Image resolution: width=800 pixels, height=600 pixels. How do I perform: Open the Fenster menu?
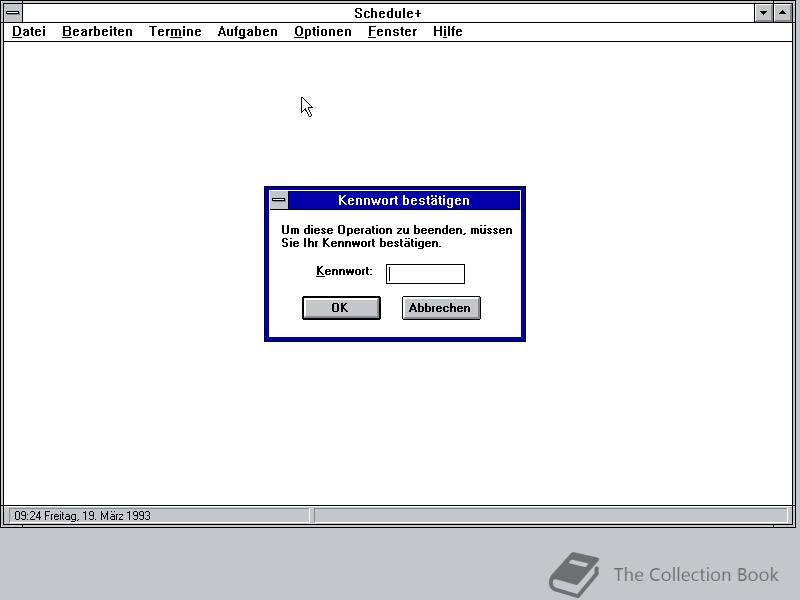point(392,32)
